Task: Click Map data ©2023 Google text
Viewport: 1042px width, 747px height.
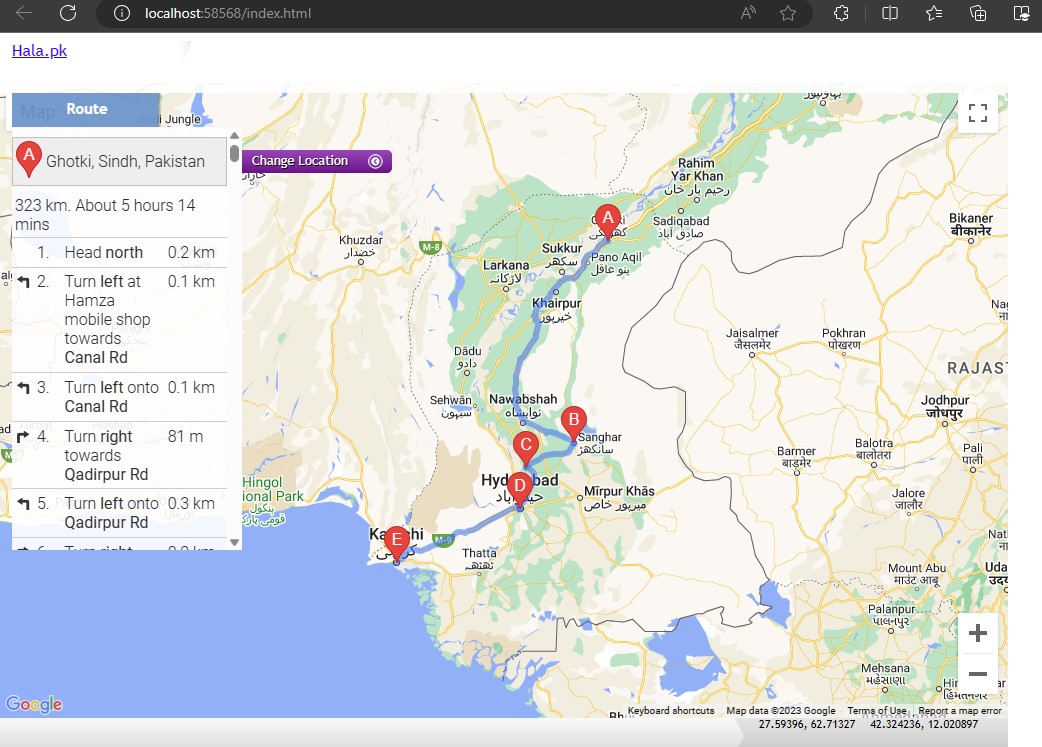Action: point(780,710)
